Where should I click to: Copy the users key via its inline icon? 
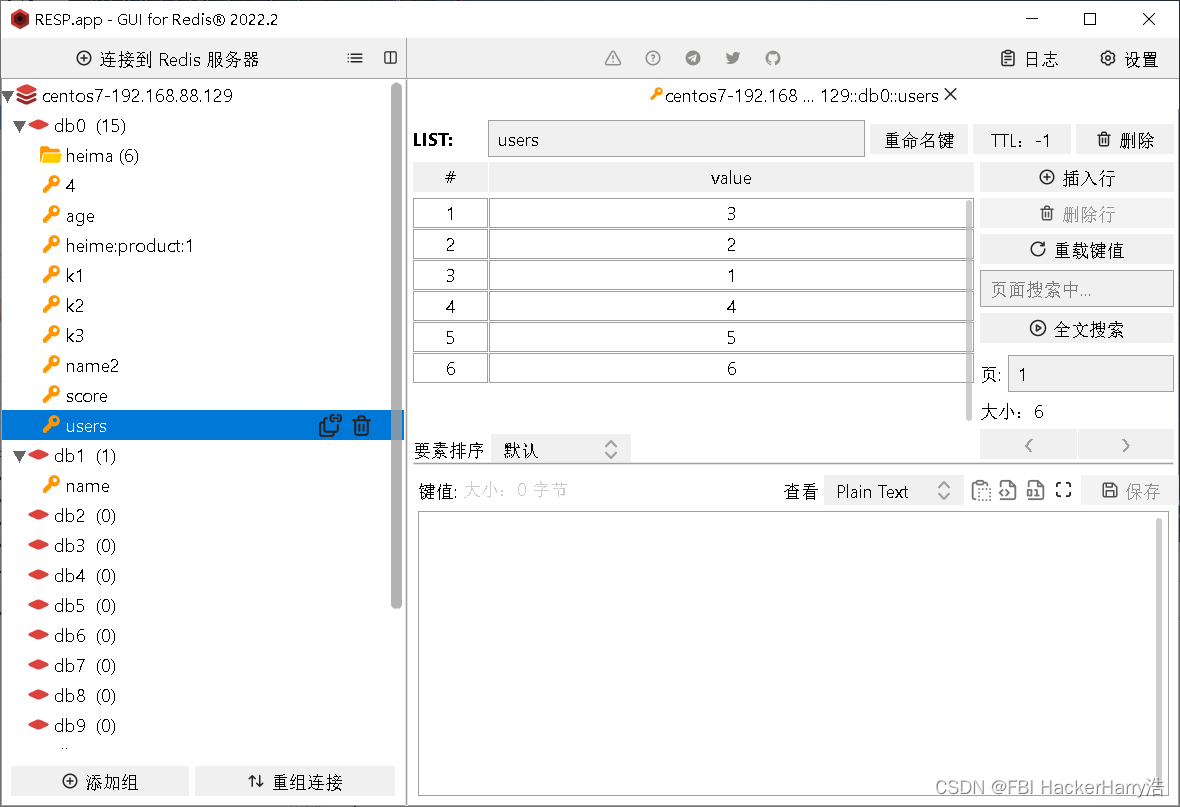(x=330, y=425)
